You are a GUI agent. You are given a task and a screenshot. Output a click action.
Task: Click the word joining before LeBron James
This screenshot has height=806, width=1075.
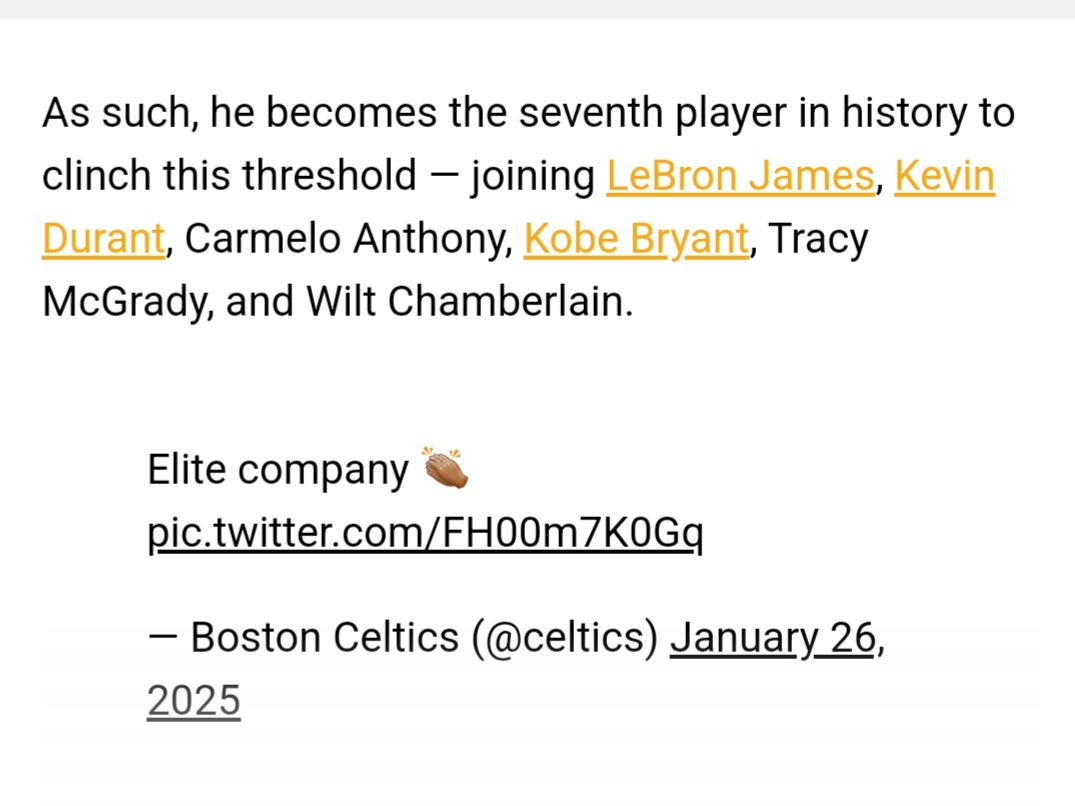pyautogui.click(x=532, y=177)
